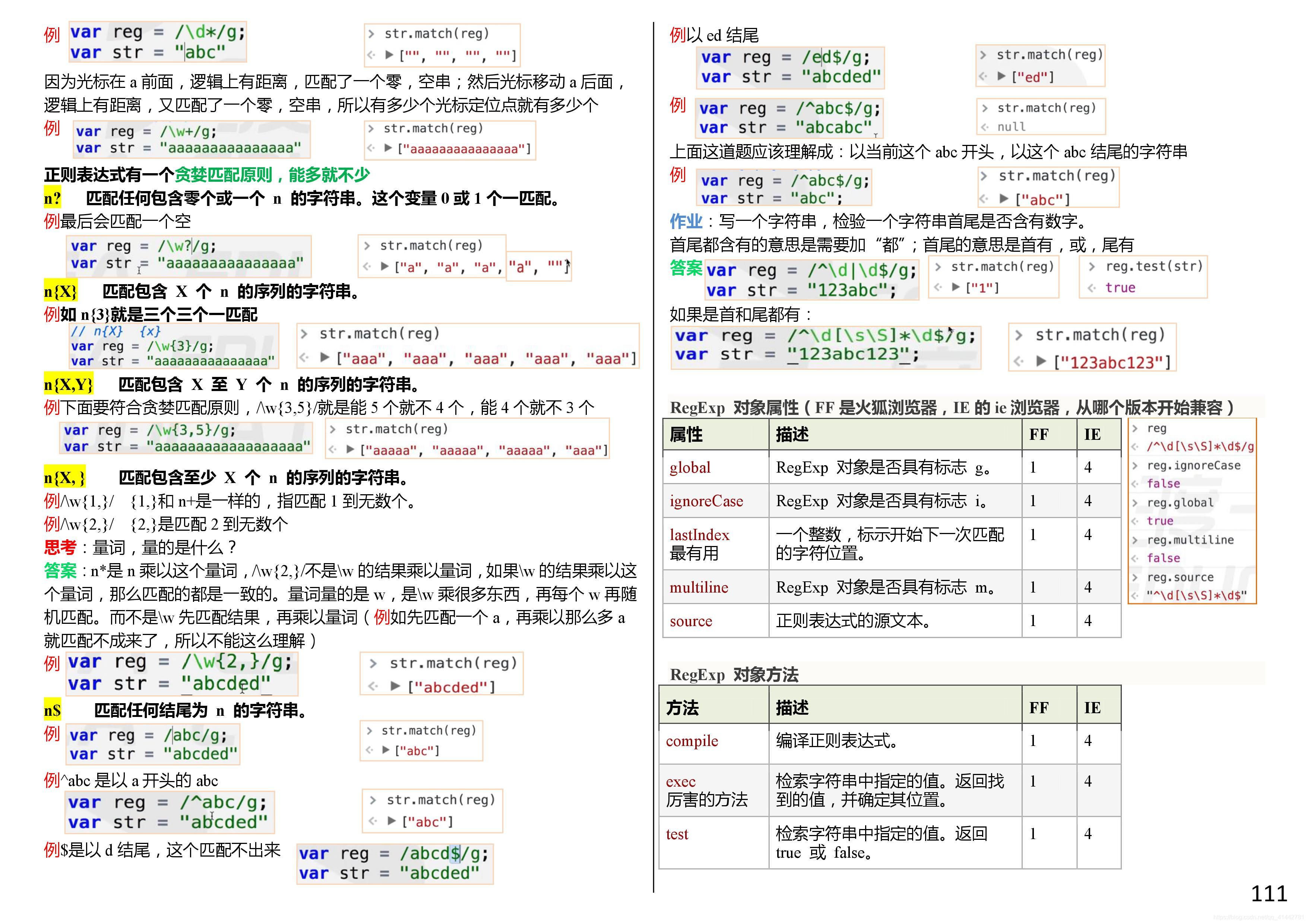
Task: Click the 'lastIndex 最有用' table cell
Action: coord(716,543)
